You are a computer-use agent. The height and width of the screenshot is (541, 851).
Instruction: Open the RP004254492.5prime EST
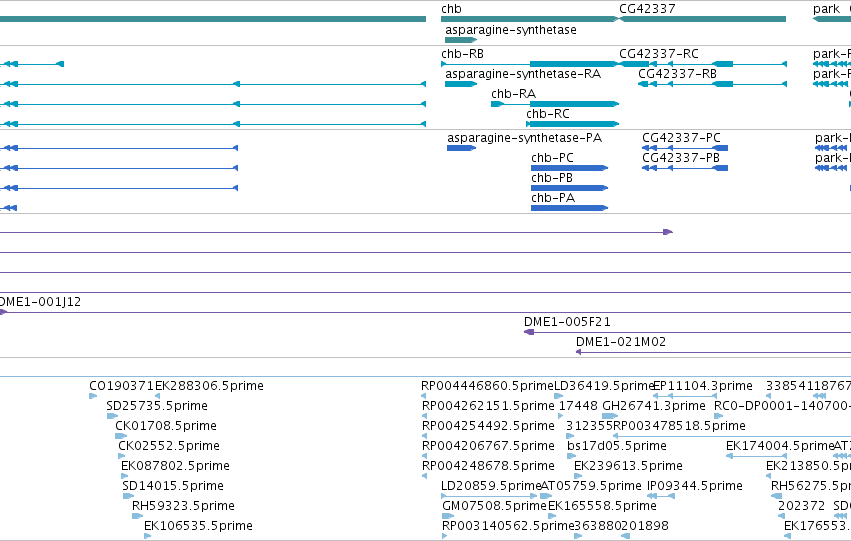(x=424, y=436)
